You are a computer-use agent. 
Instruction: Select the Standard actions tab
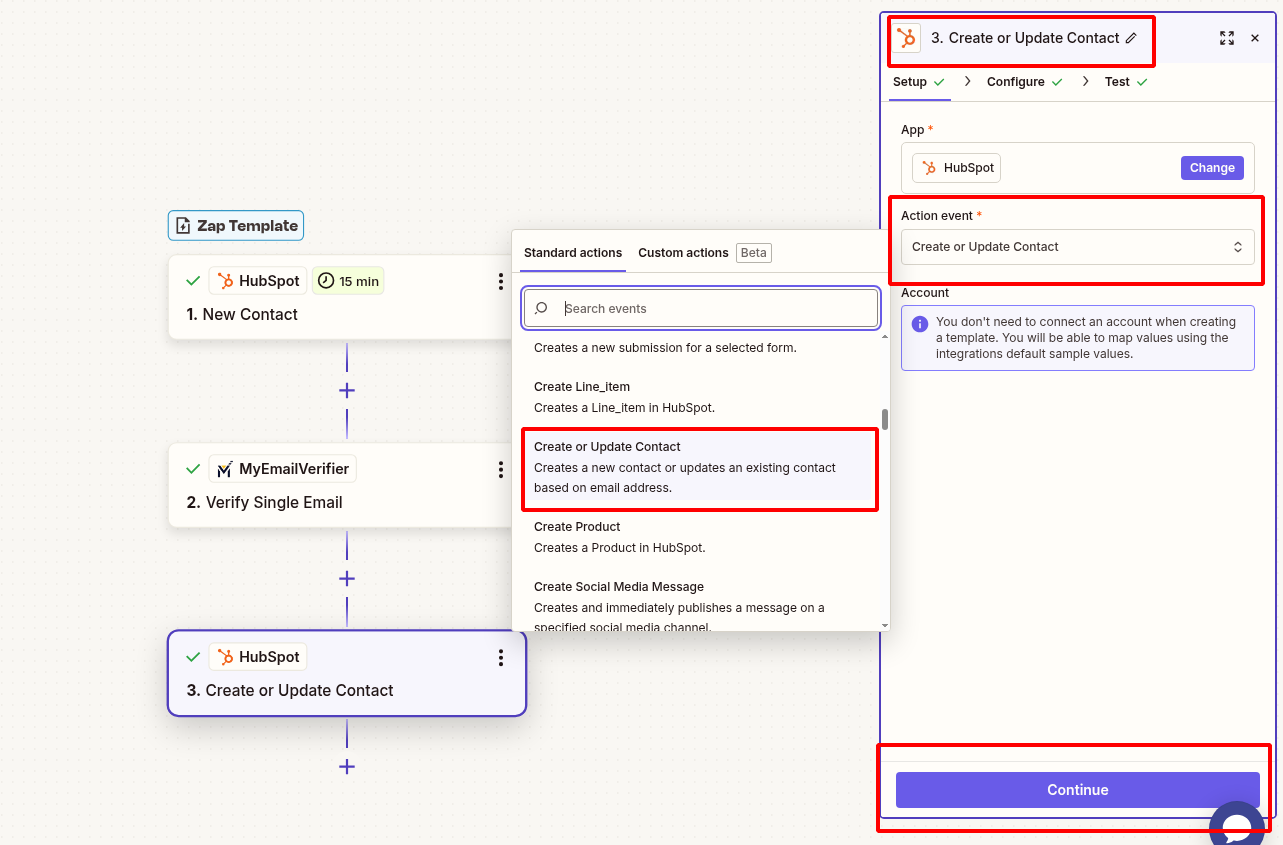(572, 252)
